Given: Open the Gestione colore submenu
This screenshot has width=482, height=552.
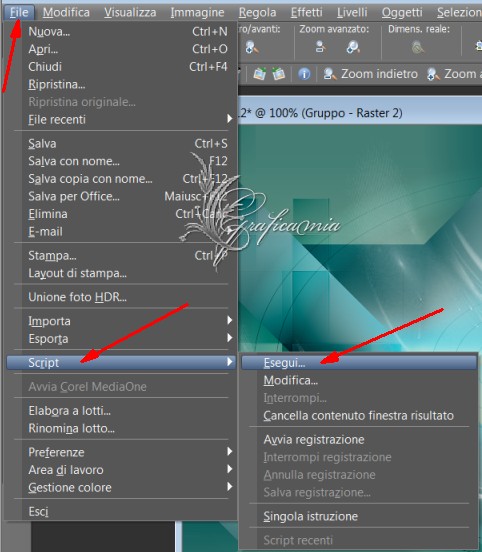Looking at the screenshot, I should tap(121, 487).
